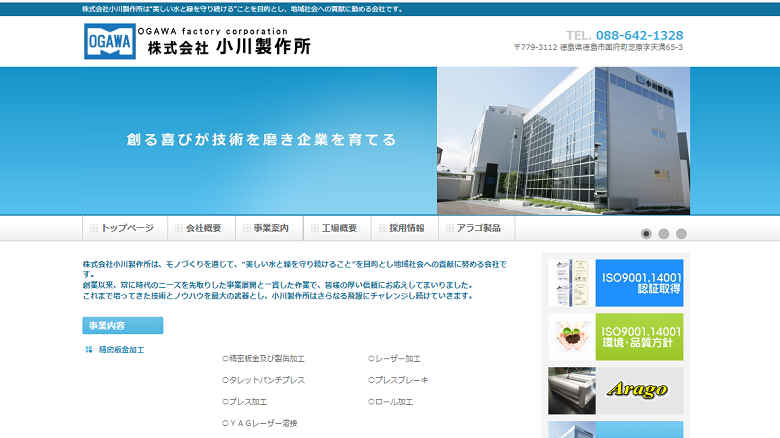The height and width of the screenshot is (438, 780).
Task: Open the 会社概要 menu item
Action: click(201, 228)
